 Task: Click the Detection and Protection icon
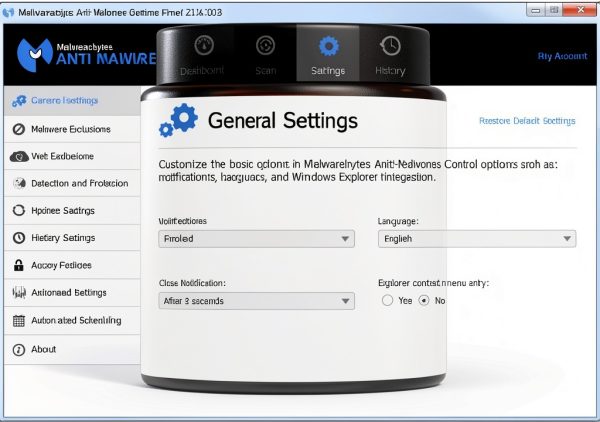19,184
